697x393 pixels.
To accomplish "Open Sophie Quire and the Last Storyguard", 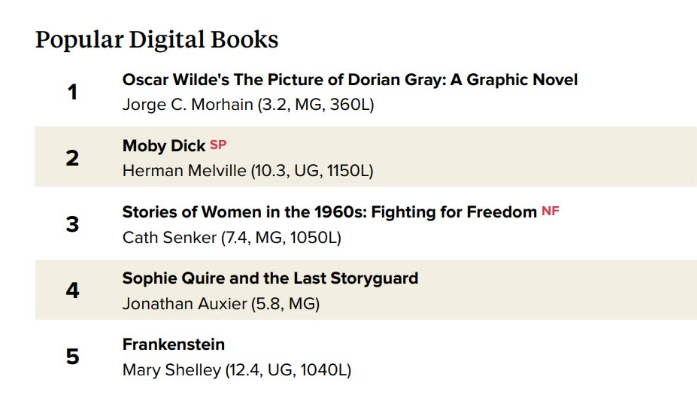I will (270, 278).
